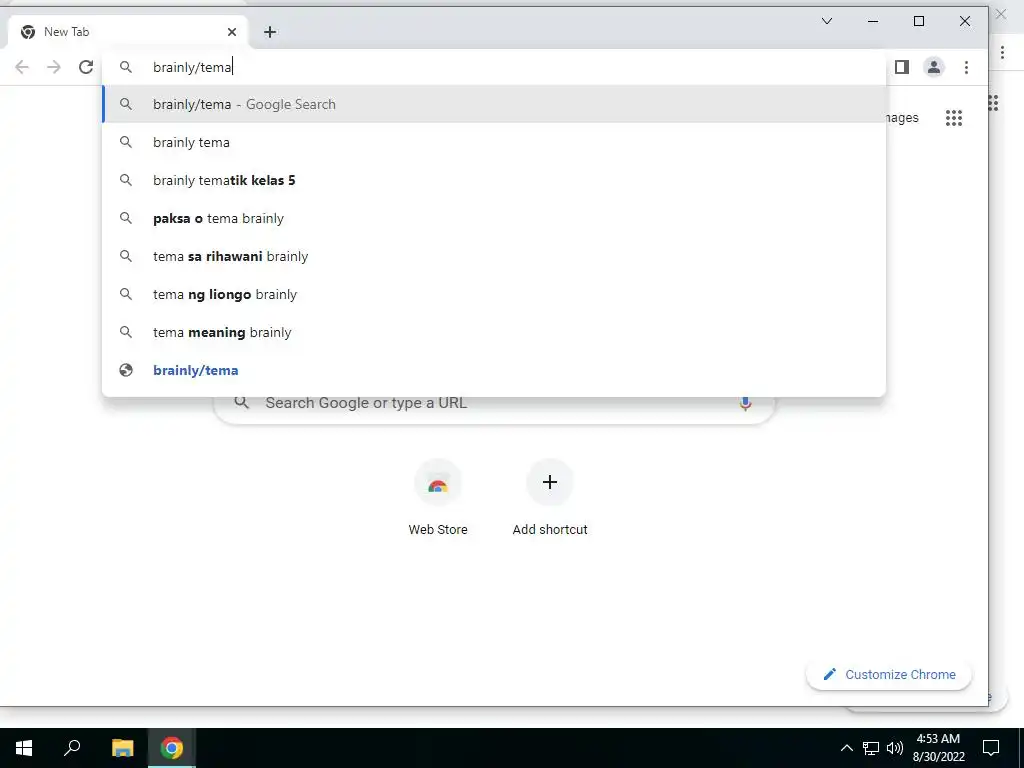This screenshot has height=768, width=1024.
Task: Click the magnifier icon in address bar
Action: tap(126, 67)
